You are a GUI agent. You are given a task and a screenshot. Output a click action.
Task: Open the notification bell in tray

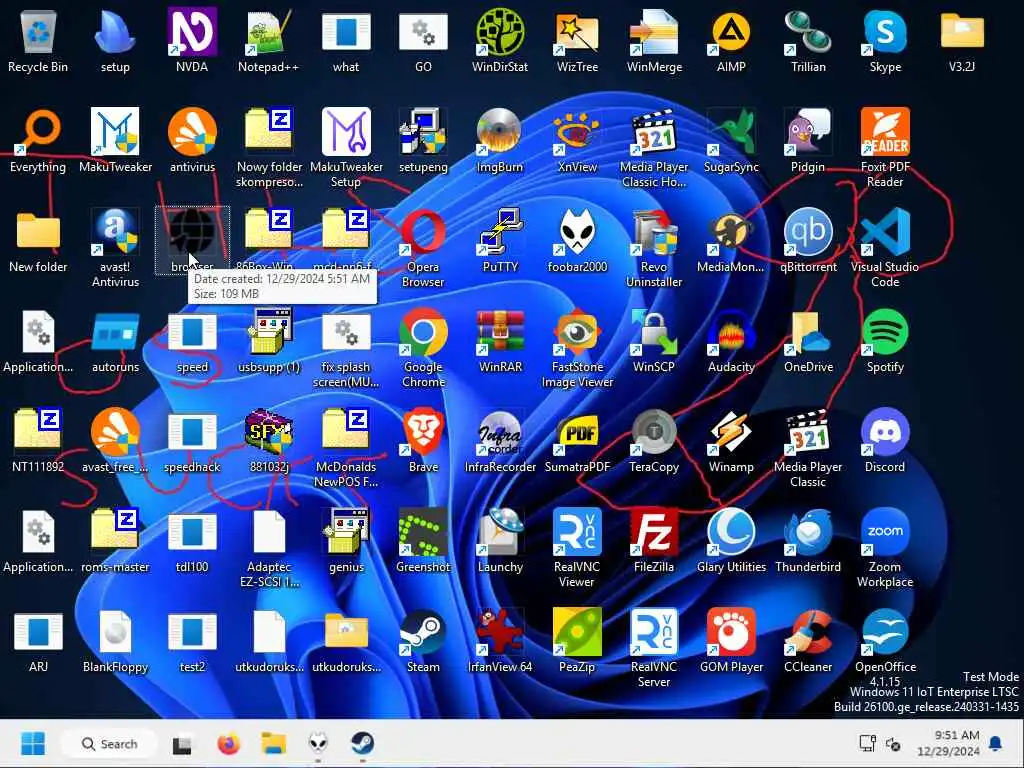[x=996, y=743]
